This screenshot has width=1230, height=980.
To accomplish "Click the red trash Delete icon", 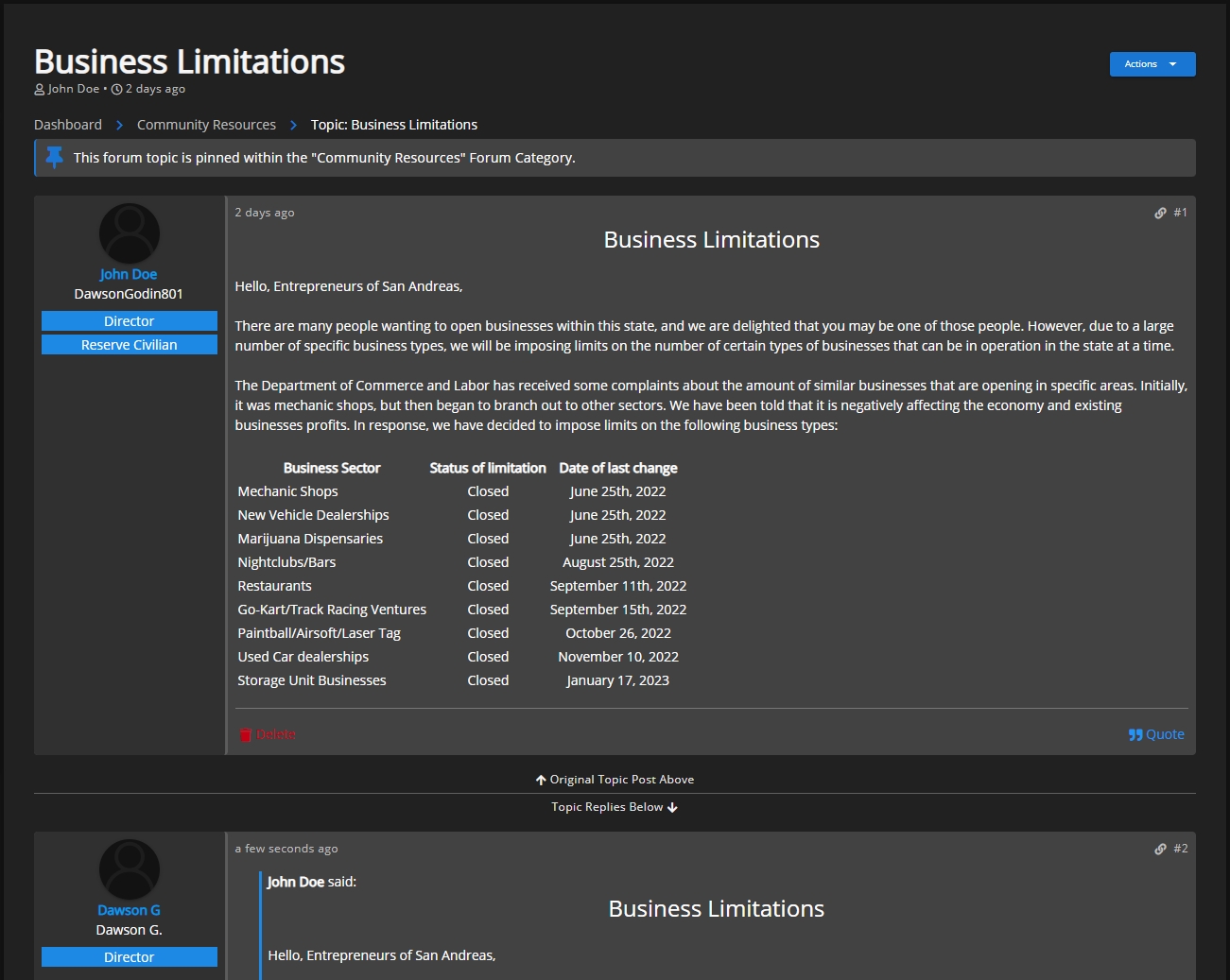I will point(246,735).
